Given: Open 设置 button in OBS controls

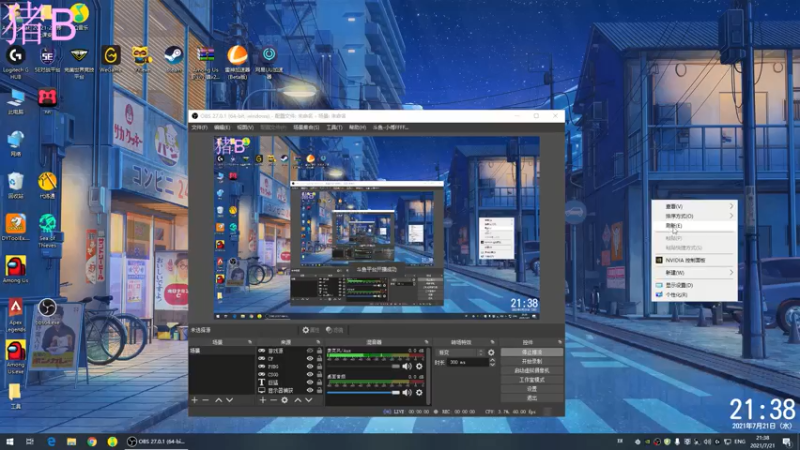Looking at the screenshot, I should 532,389.
